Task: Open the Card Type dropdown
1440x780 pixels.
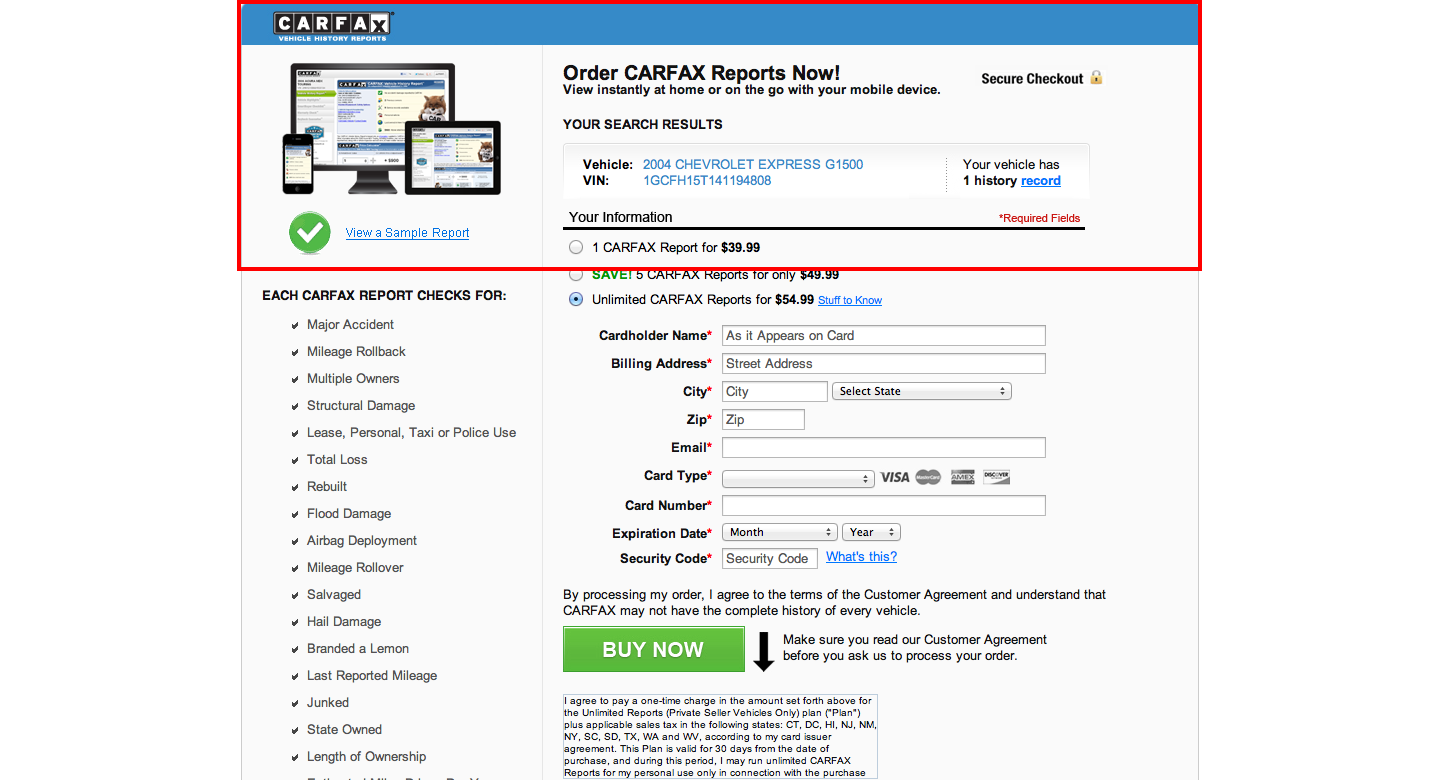Action: pos(798,479)
